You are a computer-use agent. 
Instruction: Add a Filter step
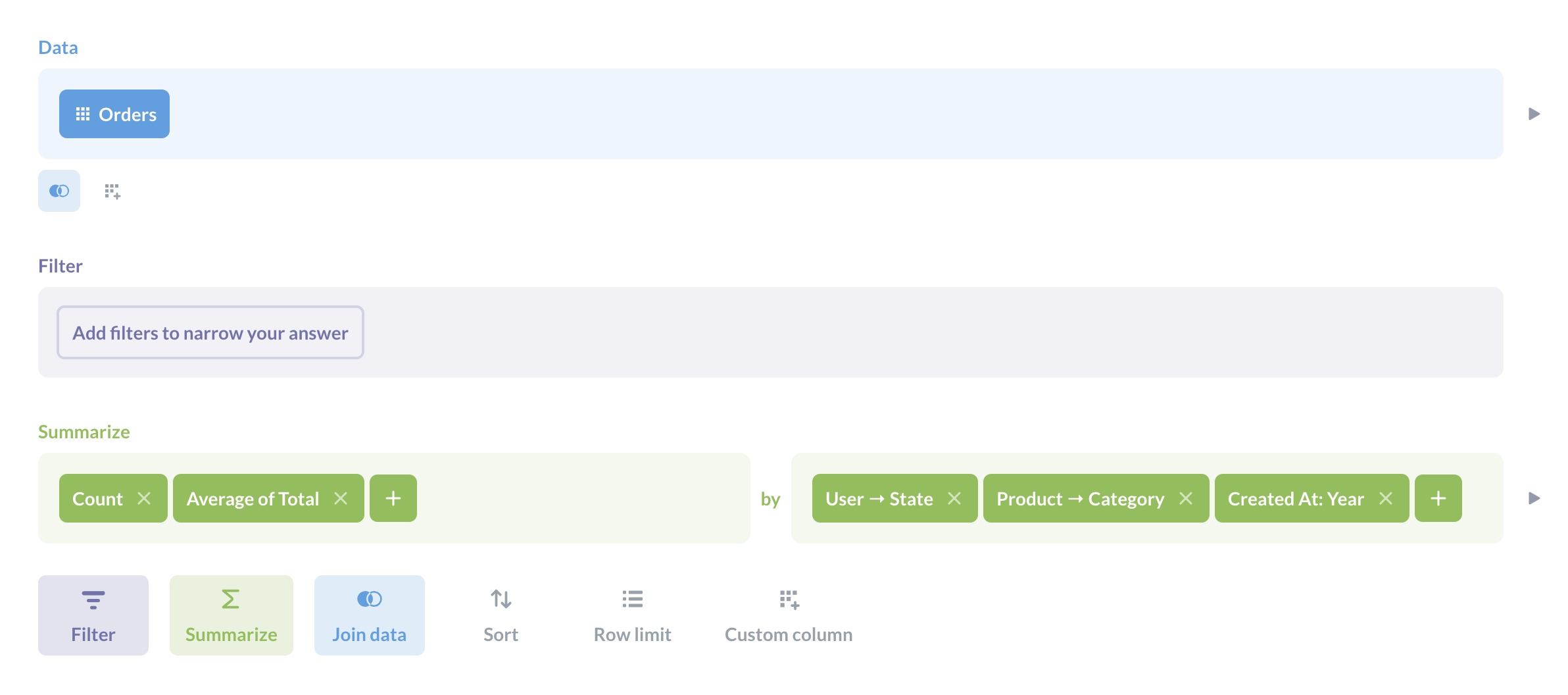93,615
